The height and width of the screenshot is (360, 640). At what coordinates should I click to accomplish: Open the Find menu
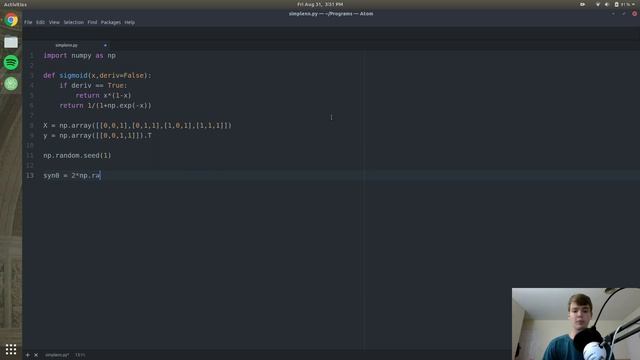click(x=92, y=22)
